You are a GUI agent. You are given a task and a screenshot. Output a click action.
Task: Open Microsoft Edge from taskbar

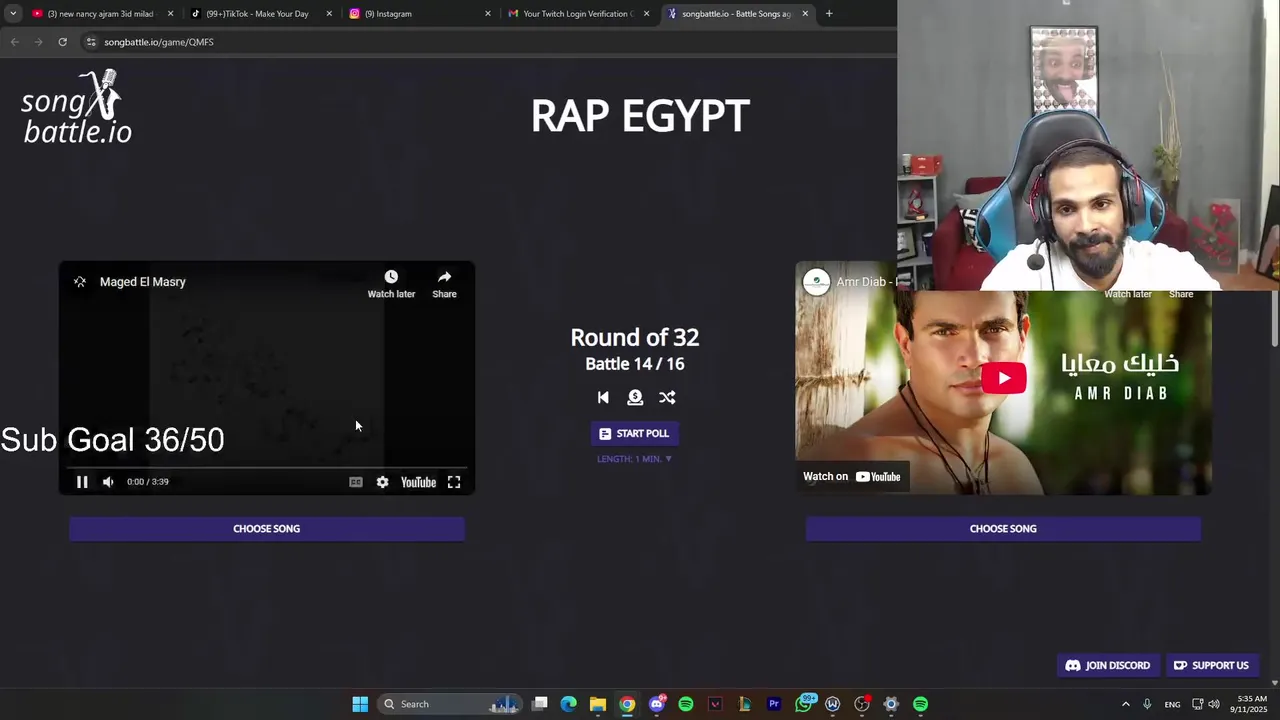[569, 704]
